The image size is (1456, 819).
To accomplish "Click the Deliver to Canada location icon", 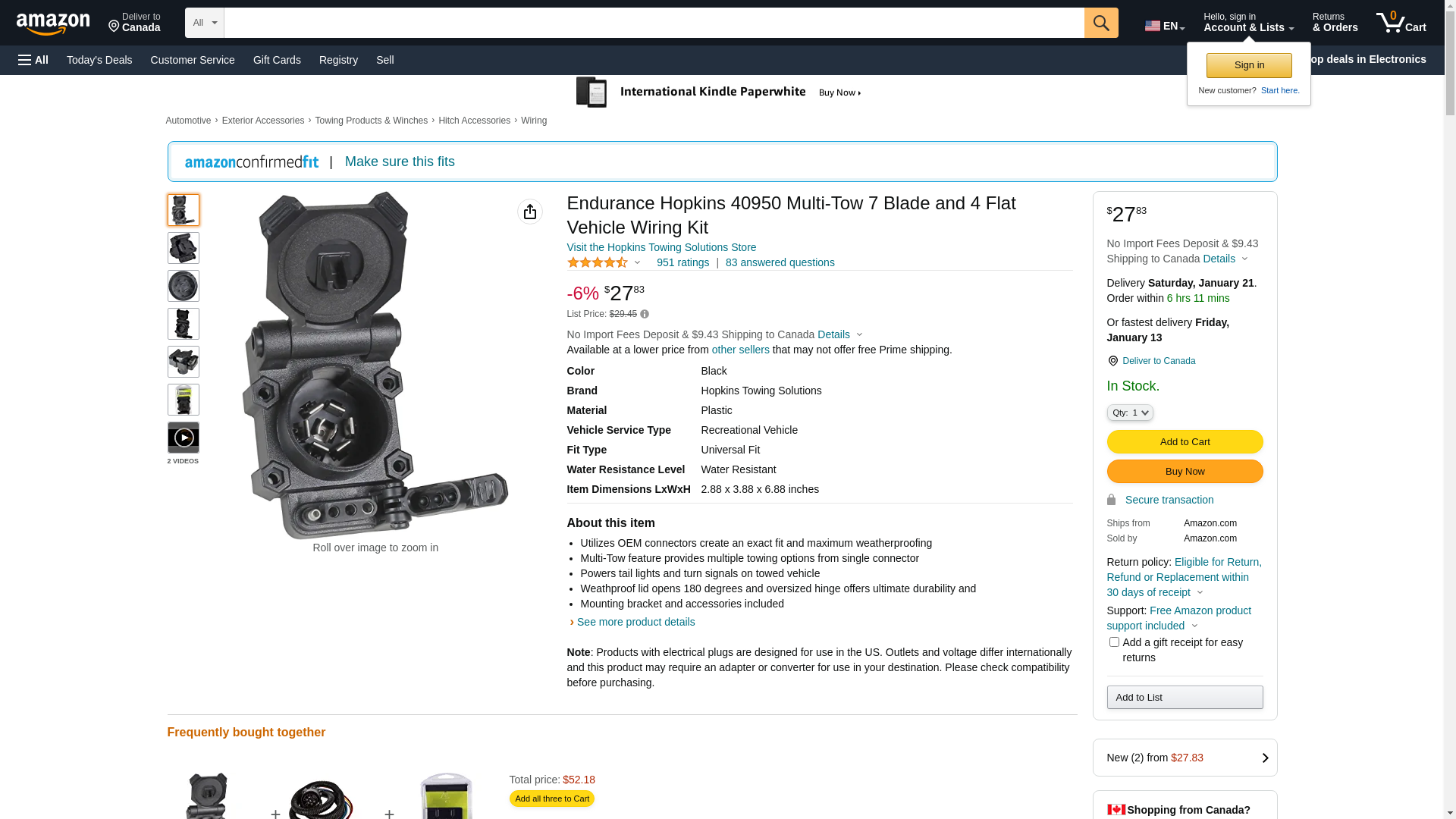I will tap(1112, 361).
